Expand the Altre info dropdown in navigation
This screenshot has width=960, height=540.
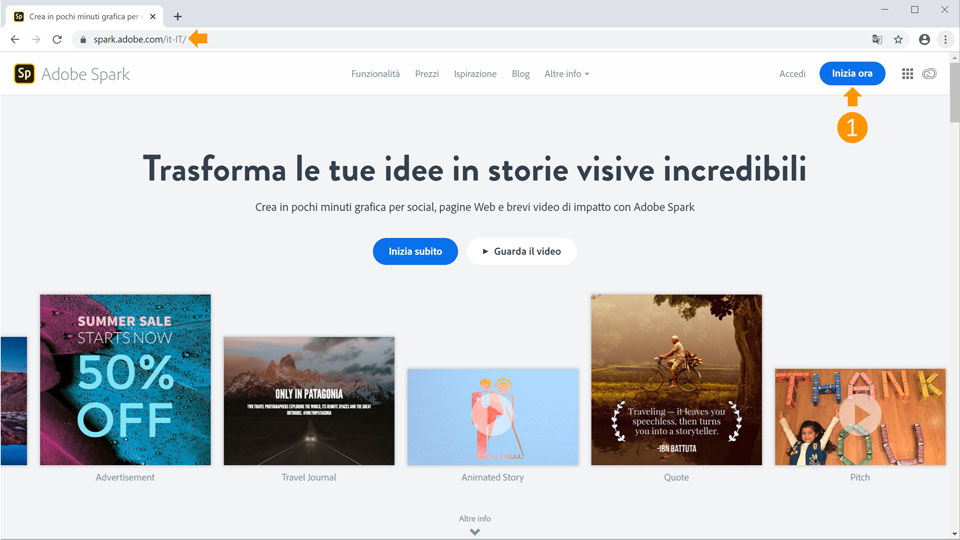click(x=566, y=74)
